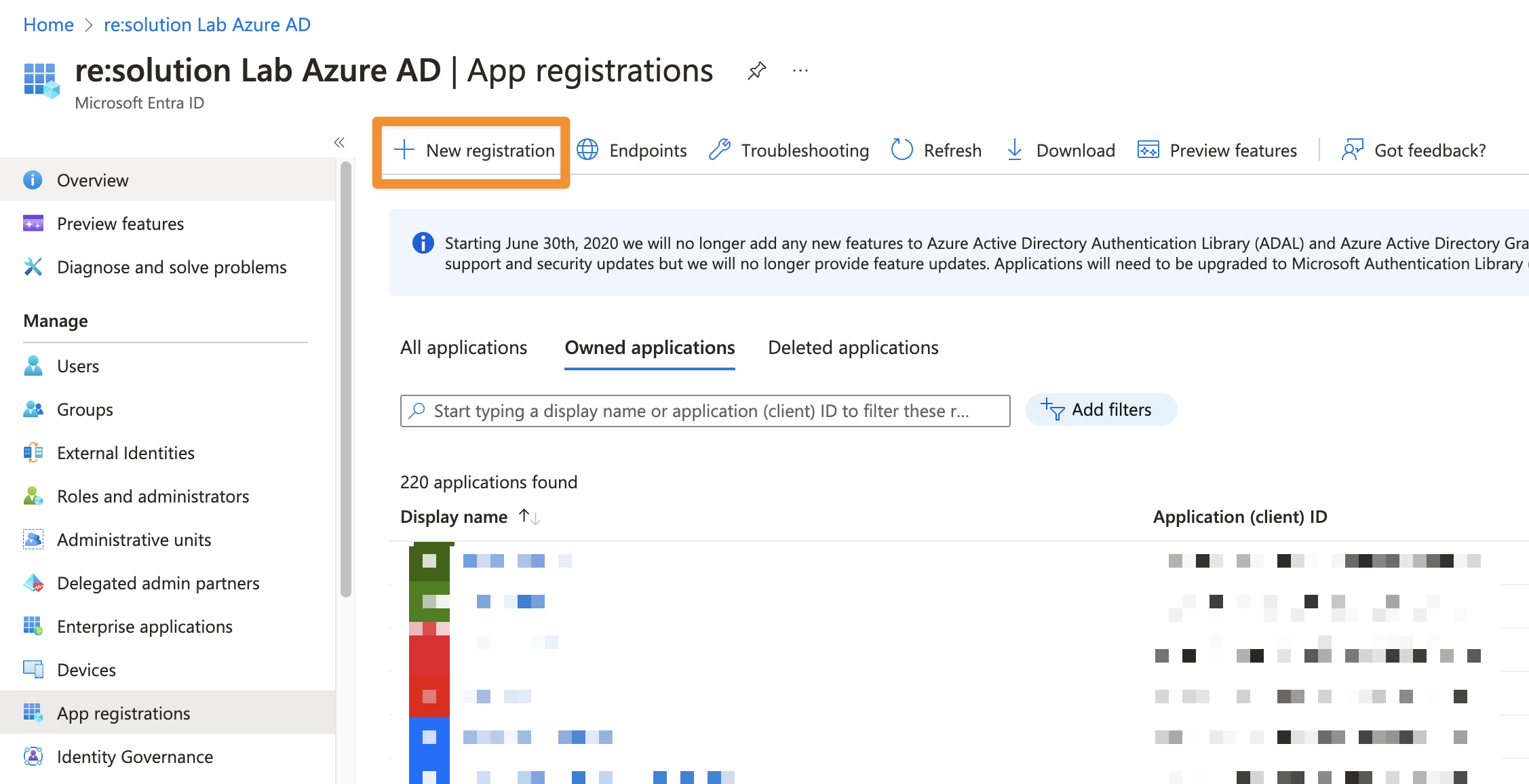Click the sidebar vertical scrollbar
Image resolution: width=1529 pixels, height=784 pixels.
point(346,380)
